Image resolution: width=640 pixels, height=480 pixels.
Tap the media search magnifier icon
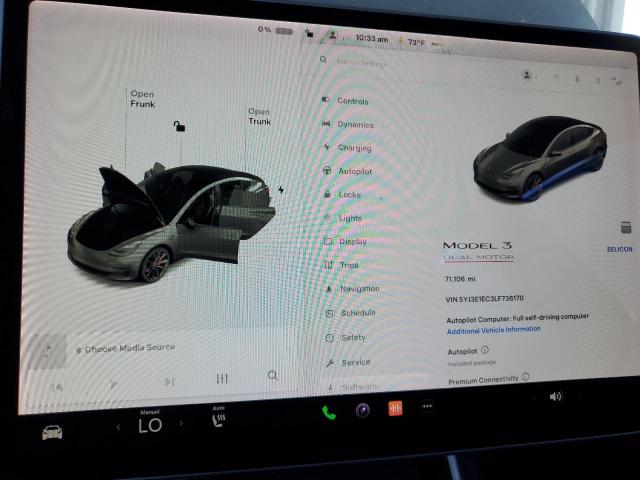tap(273, 375)
